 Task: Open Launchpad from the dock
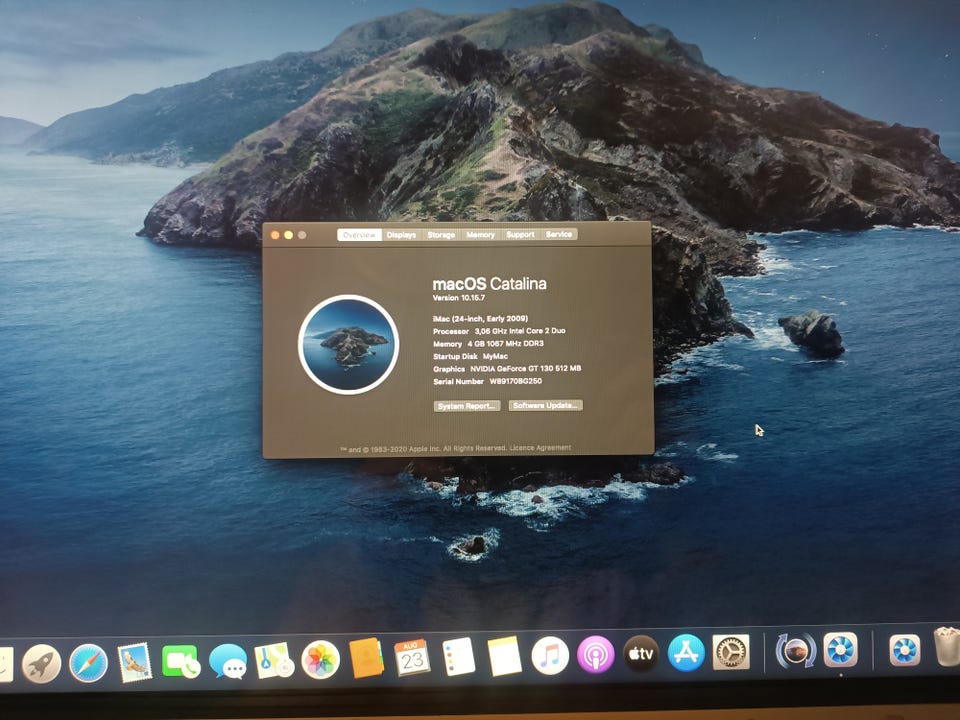click(42, 664)
